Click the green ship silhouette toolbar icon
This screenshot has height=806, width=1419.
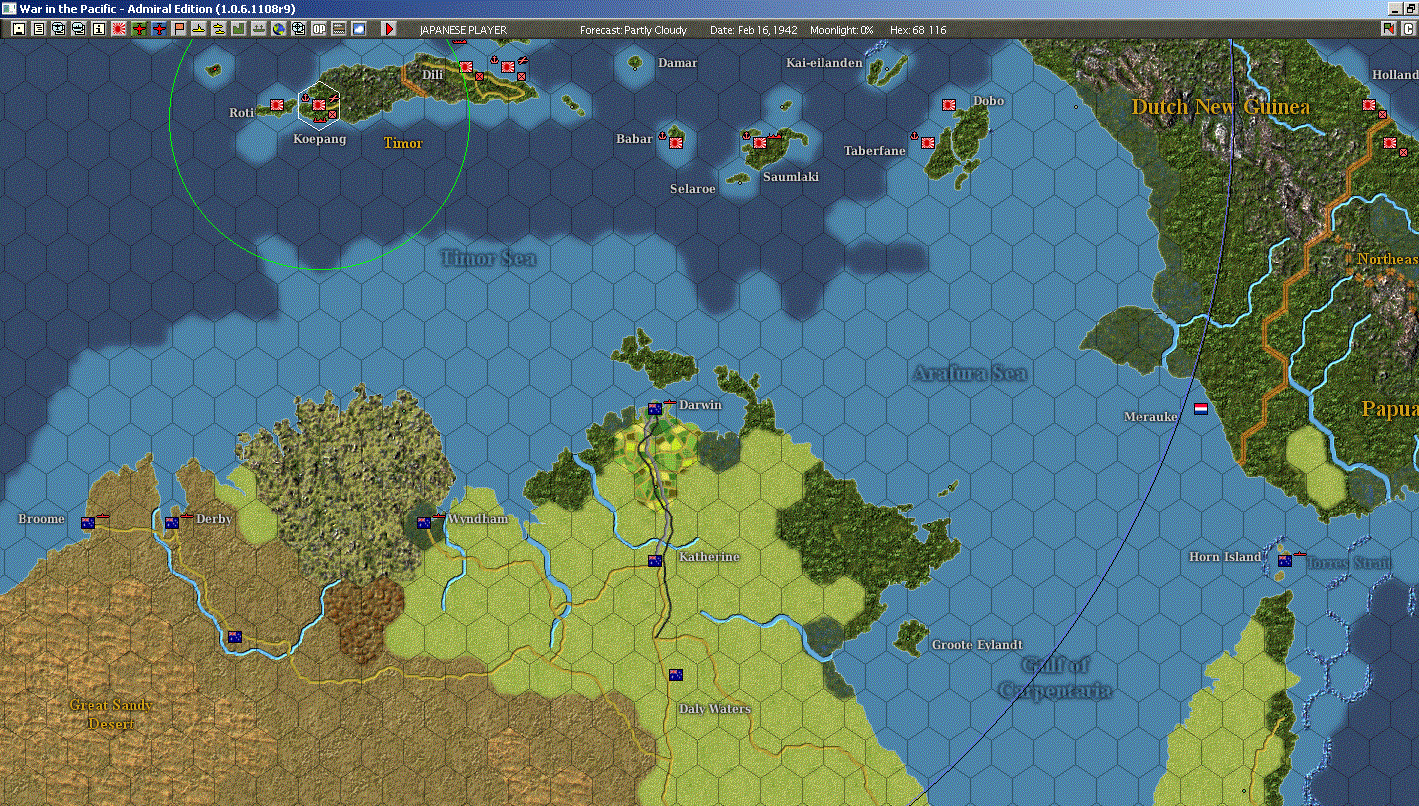[259, 29]
